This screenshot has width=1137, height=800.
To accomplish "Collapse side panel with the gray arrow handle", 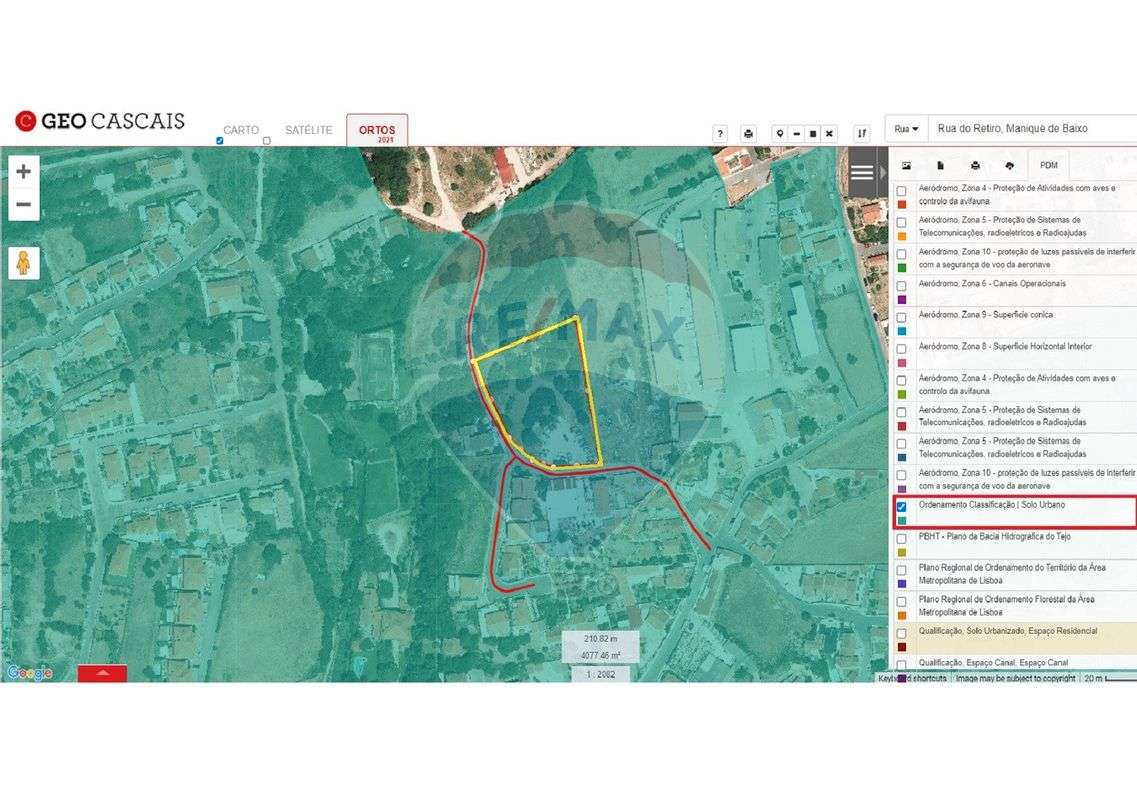I will pos(882,173).
